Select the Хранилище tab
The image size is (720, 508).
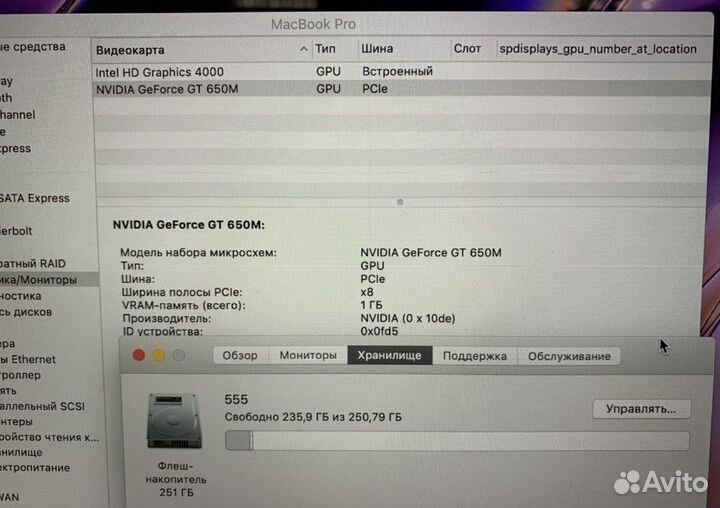coord(389,356)
